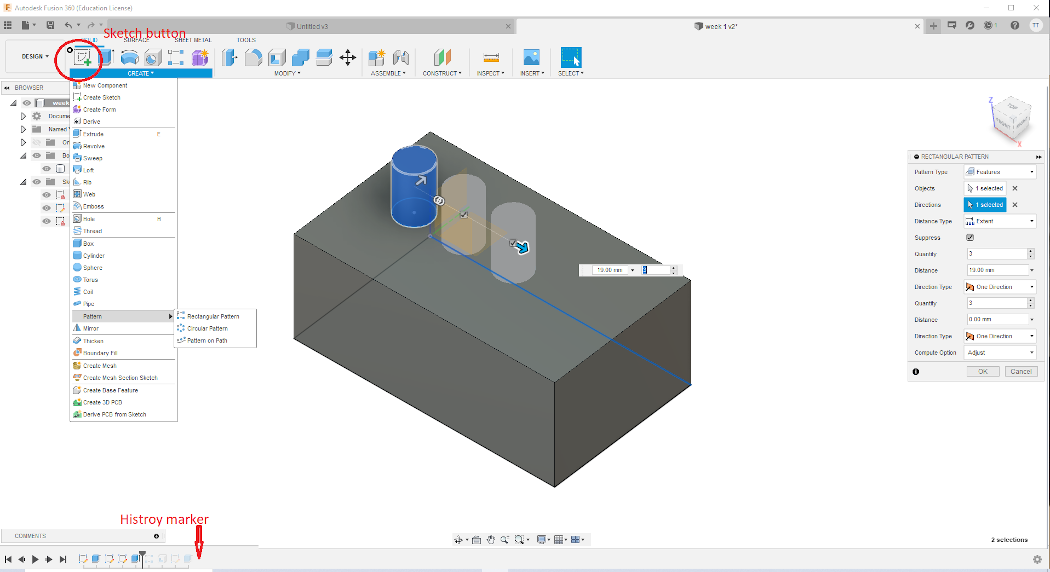Toggle visibility of hidden Origin folder

37,143
